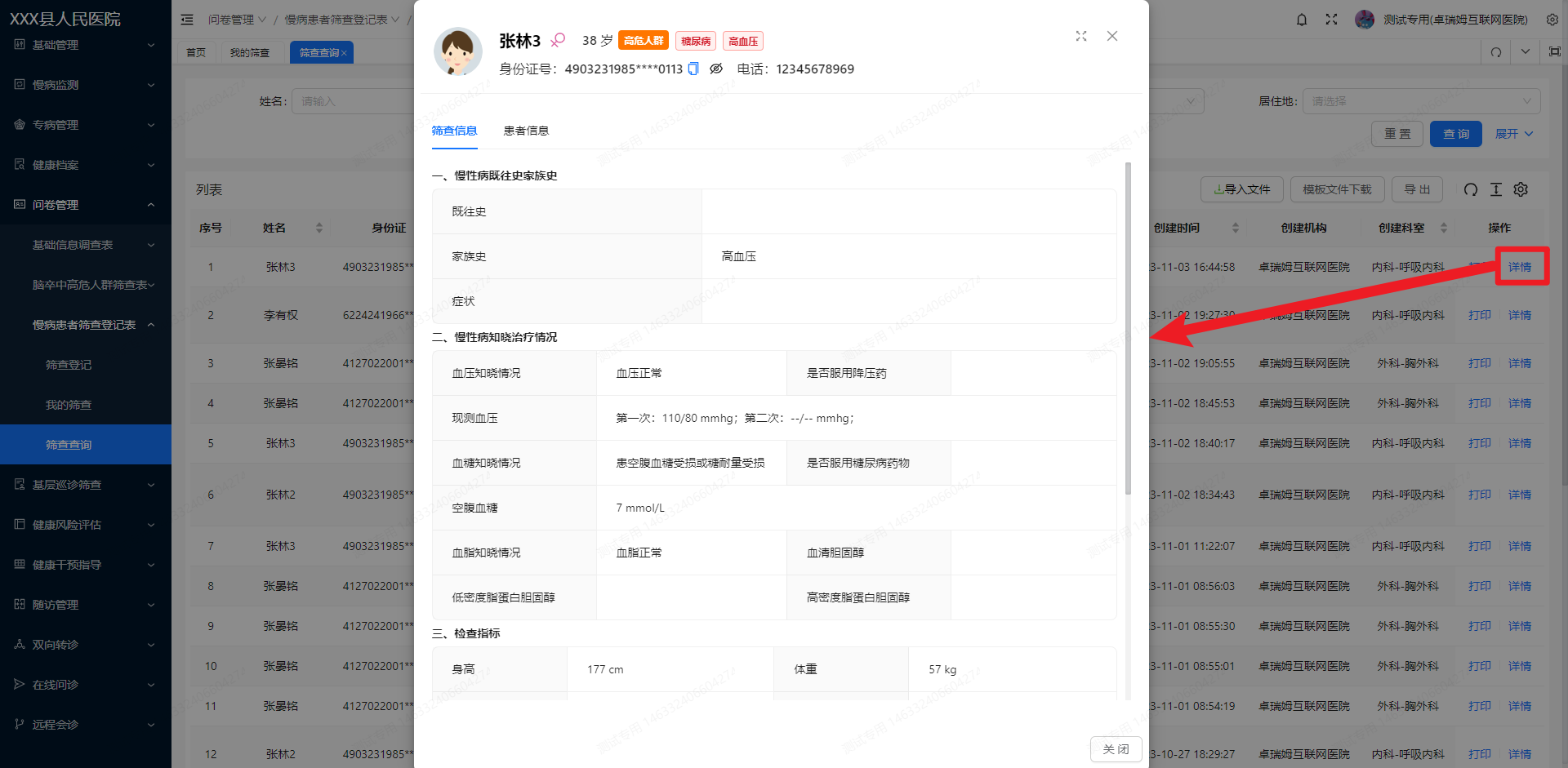Collapse 慢病患者筛查登记表 submenu

[86, 325]
